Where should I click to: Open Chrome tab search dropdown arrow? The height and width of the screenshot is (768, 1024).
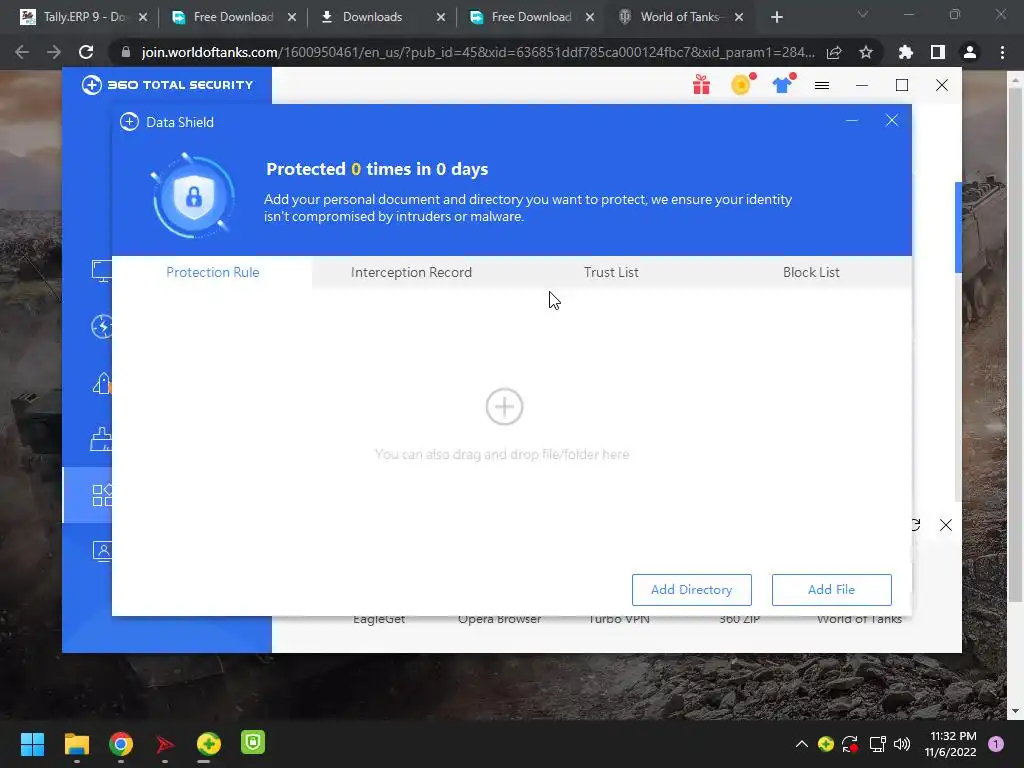(863, 14)
